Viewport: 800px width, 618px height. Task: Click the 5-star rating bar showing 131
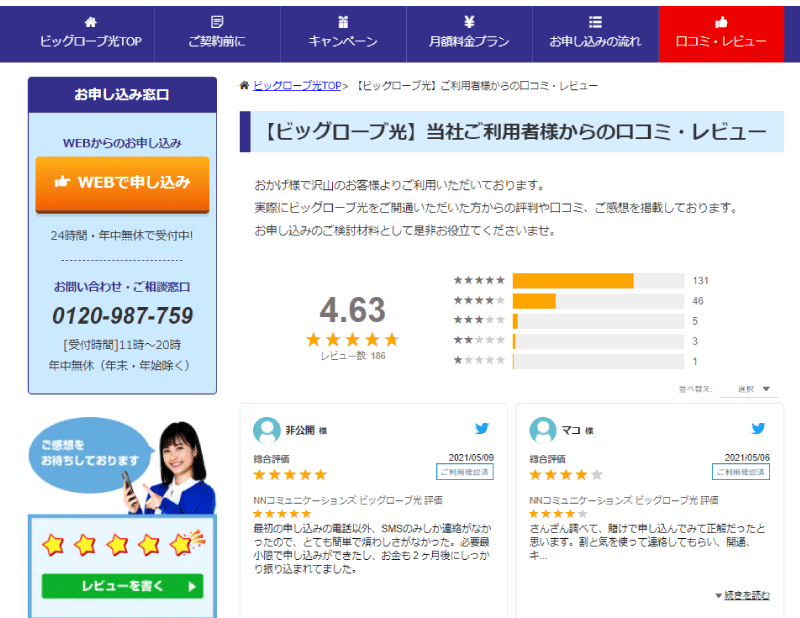[x=598, y=281]
